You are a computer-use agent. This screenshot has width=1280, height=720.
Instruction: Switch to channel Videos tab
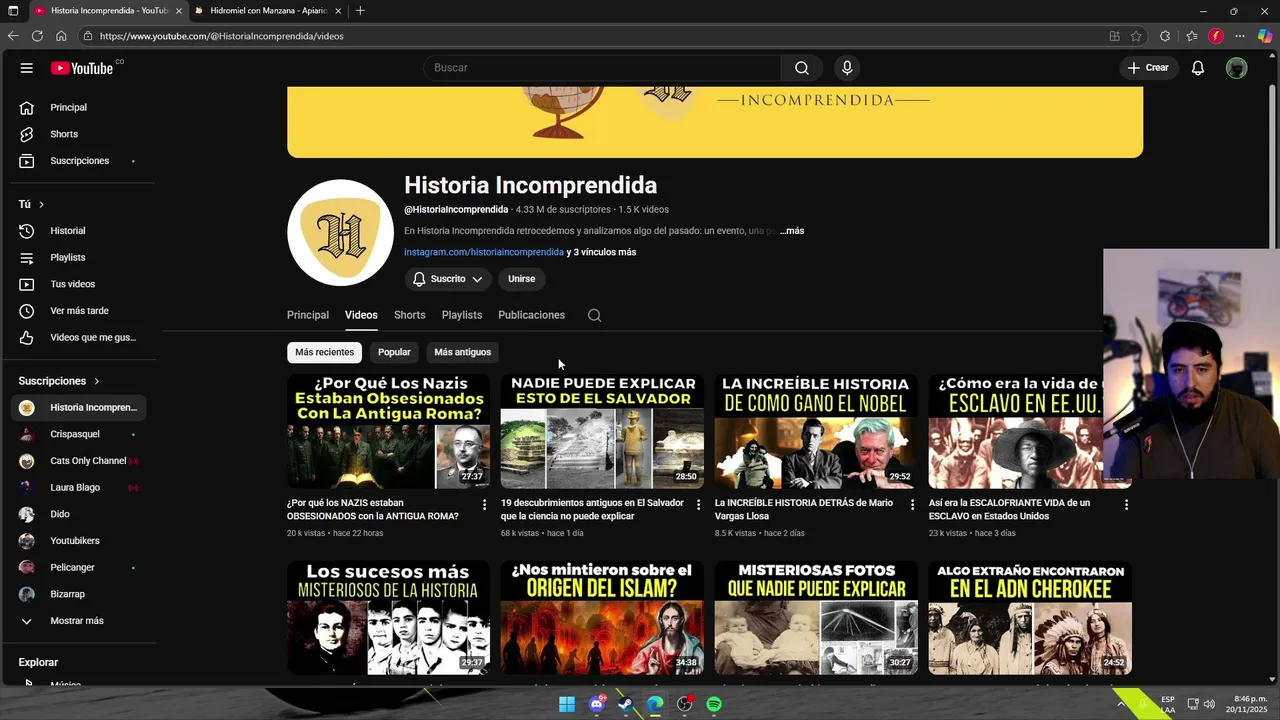(361, 315)
